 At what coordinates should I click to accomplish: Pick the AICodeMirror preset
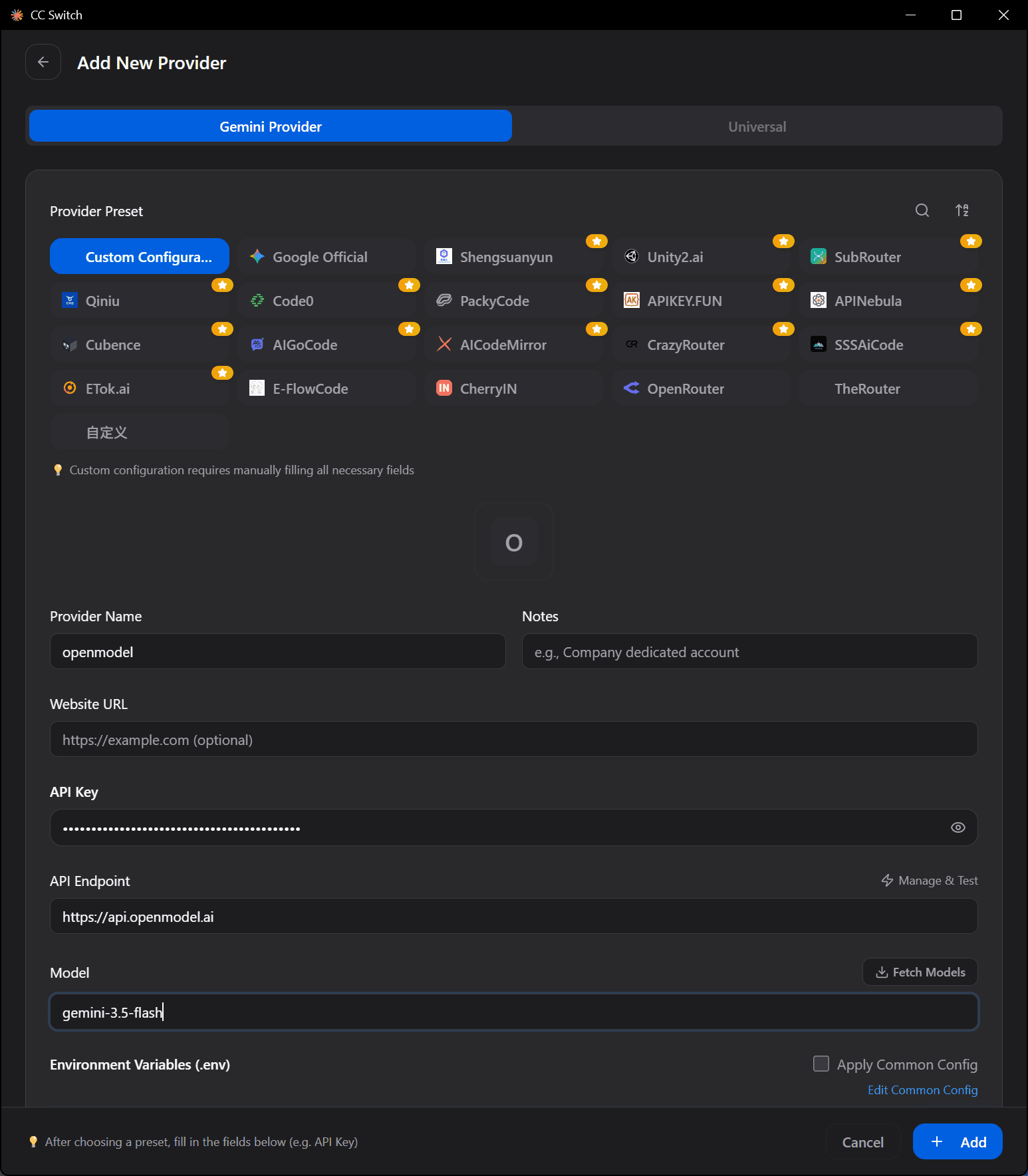514,344
